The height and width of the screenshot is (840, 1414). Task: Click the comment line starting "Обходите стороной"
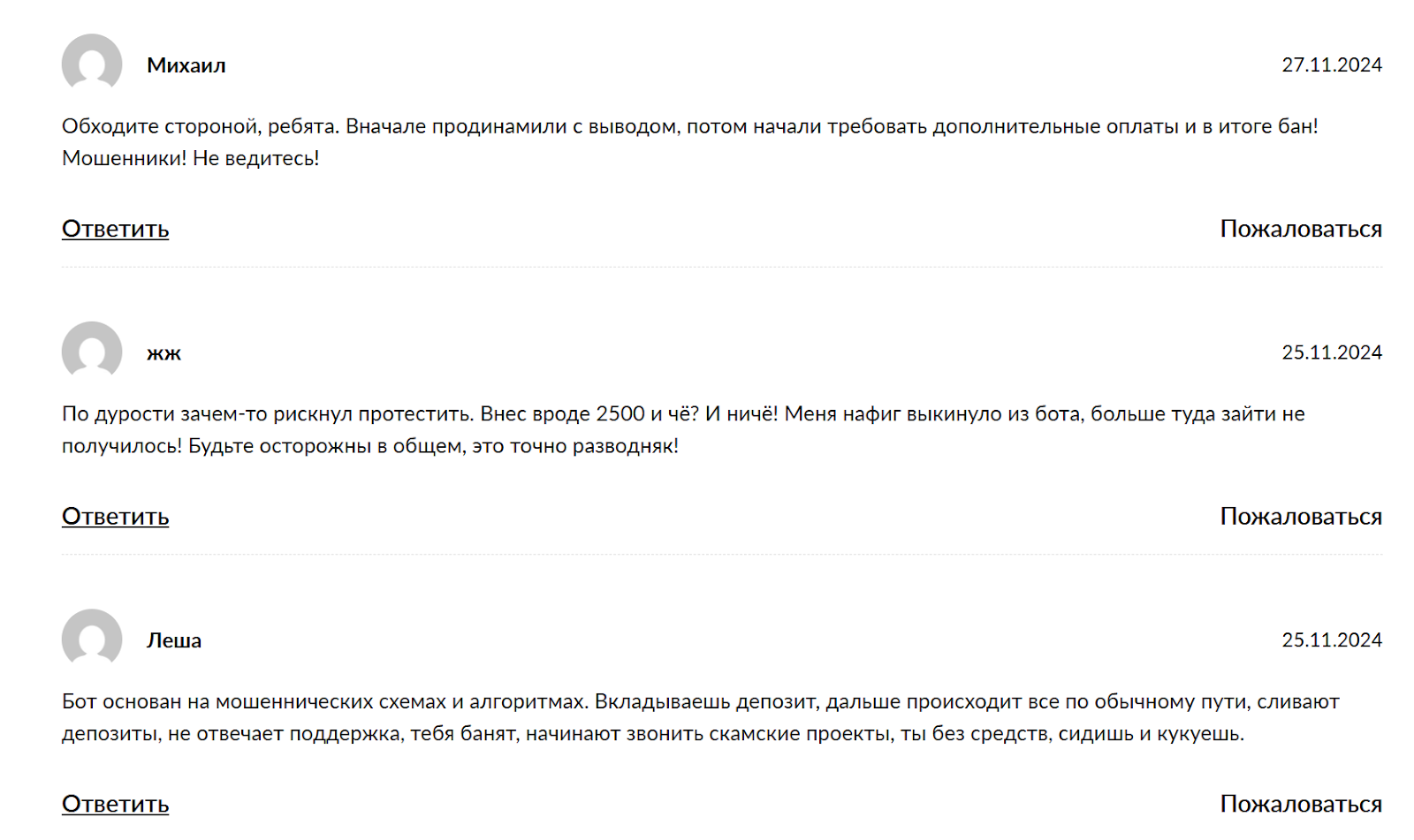(x=689, y=126)
